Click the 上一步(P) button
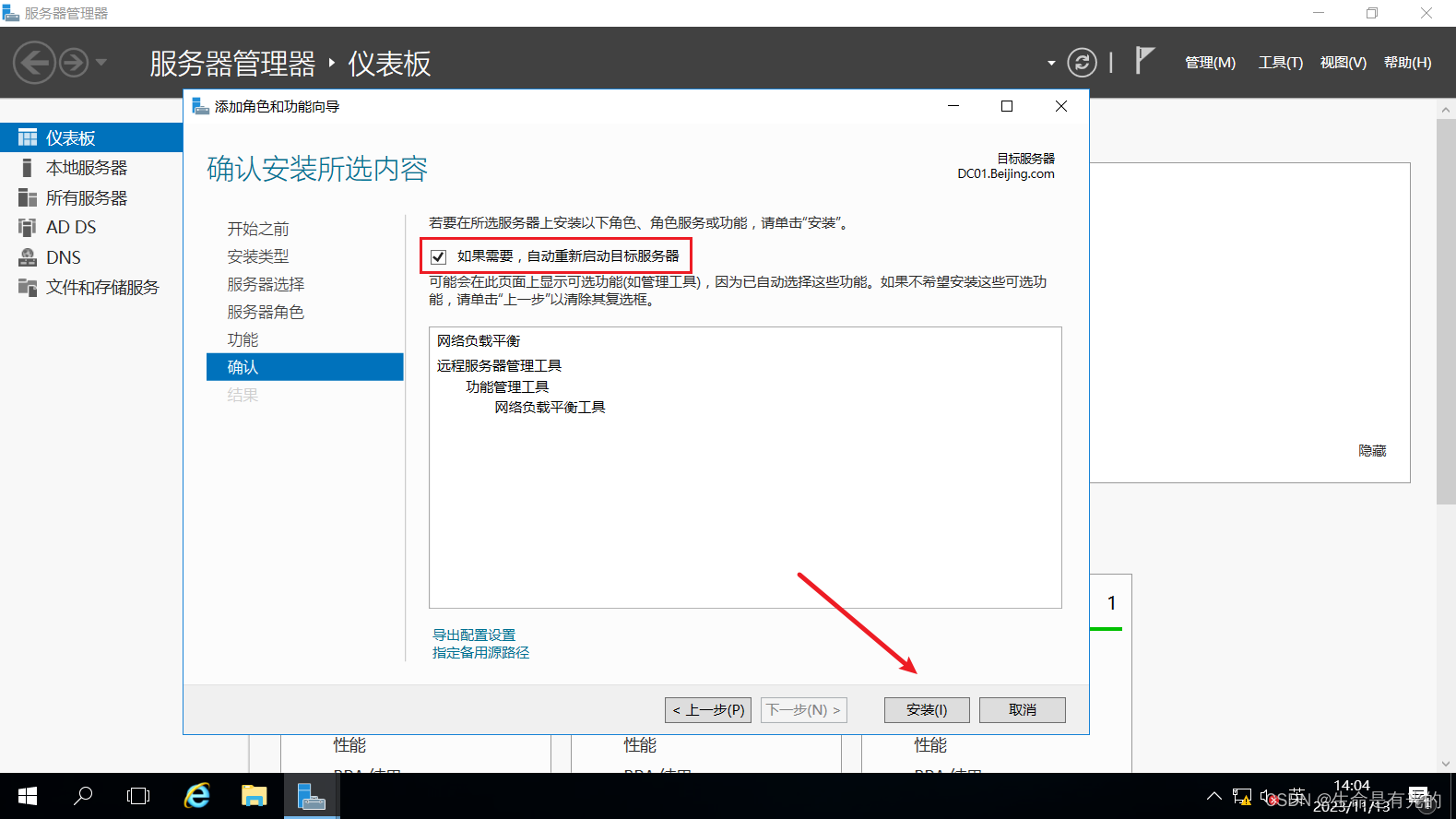This screenshot has height=819, width=1456. pyautogui.click(x=708, y=710)
